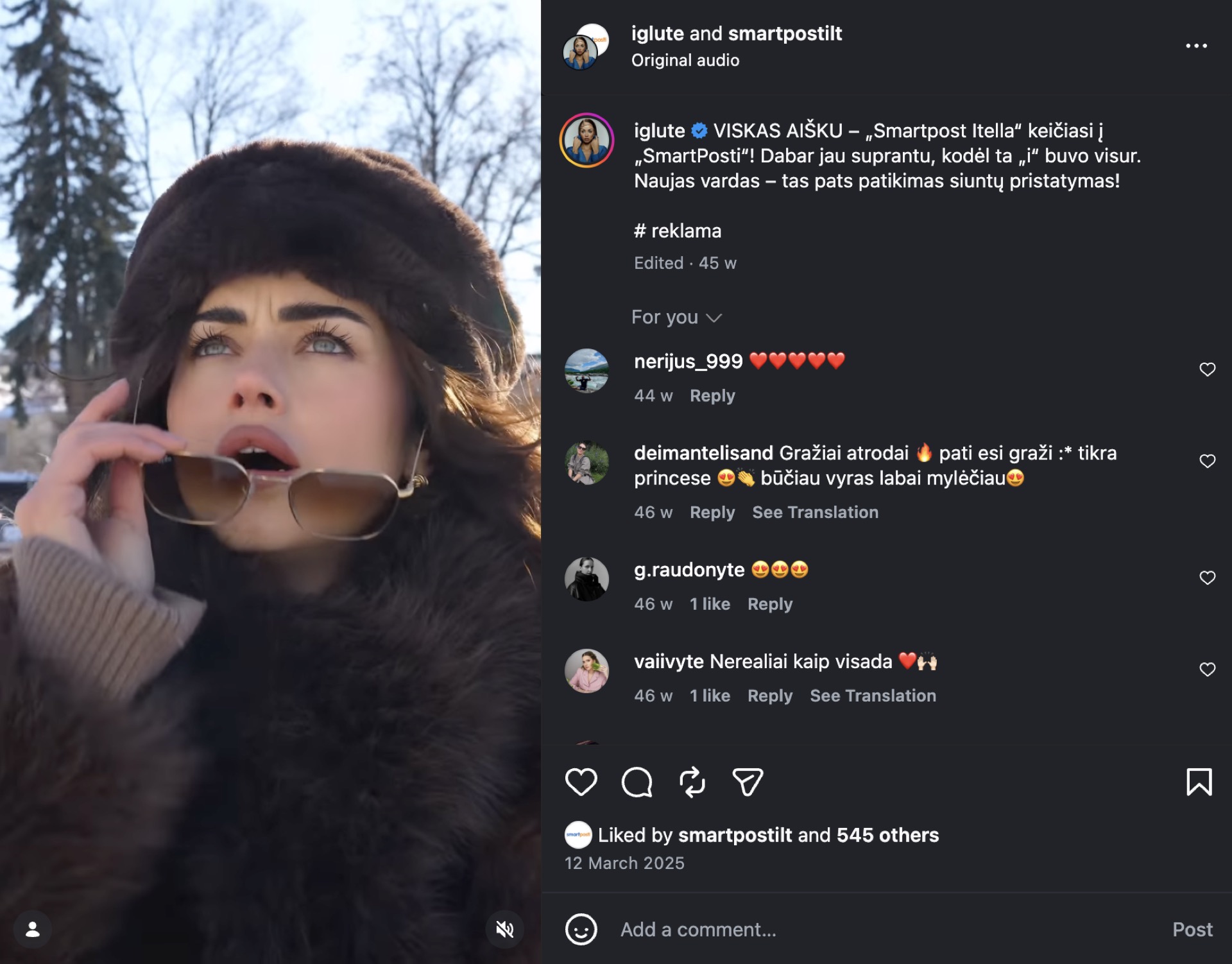Like the vaiivyte comment
The width and height of the screenshot is (1232, 964).
tap(1207, 669)
